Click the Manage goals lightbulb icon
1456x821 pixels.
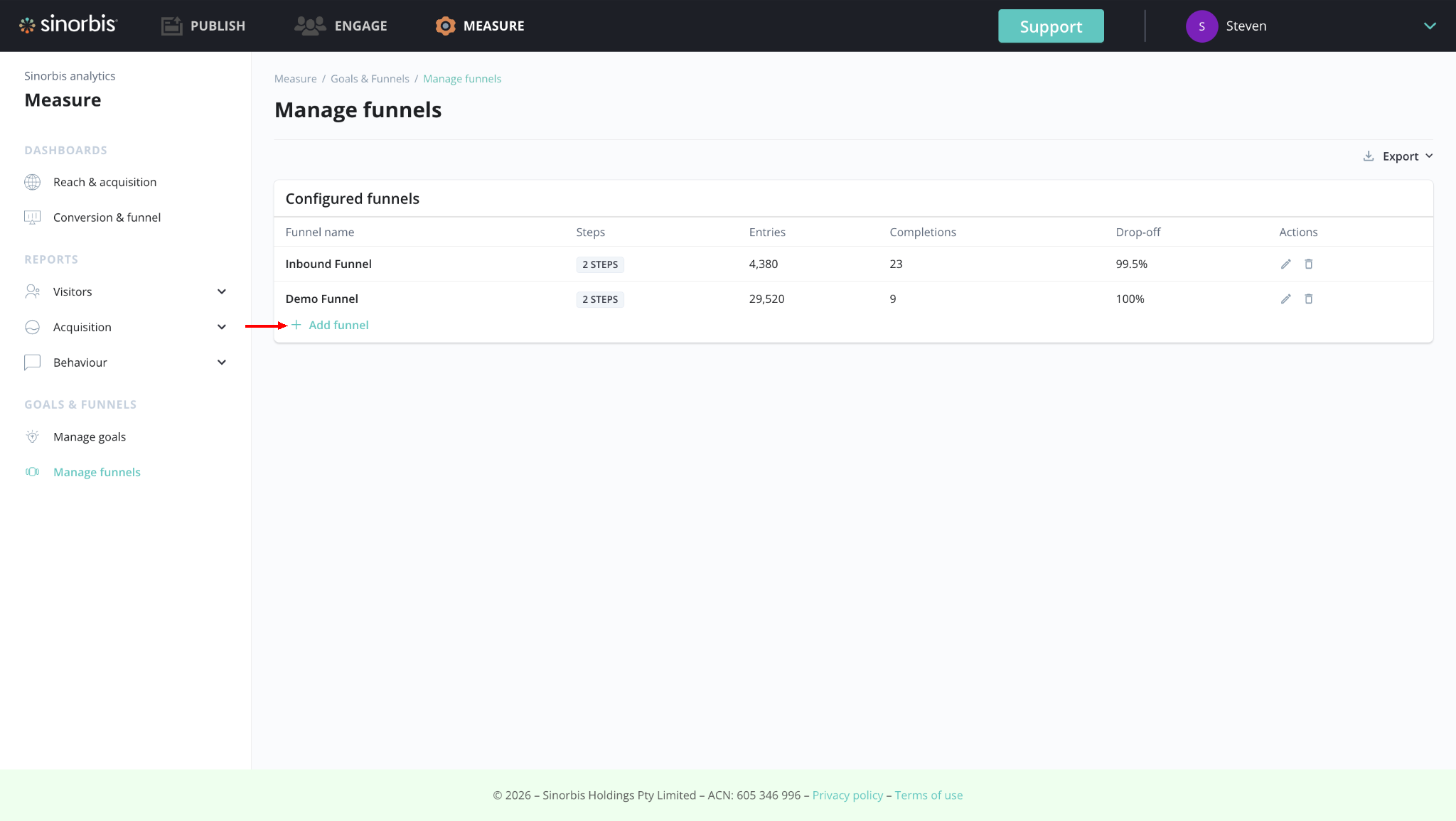33,436
